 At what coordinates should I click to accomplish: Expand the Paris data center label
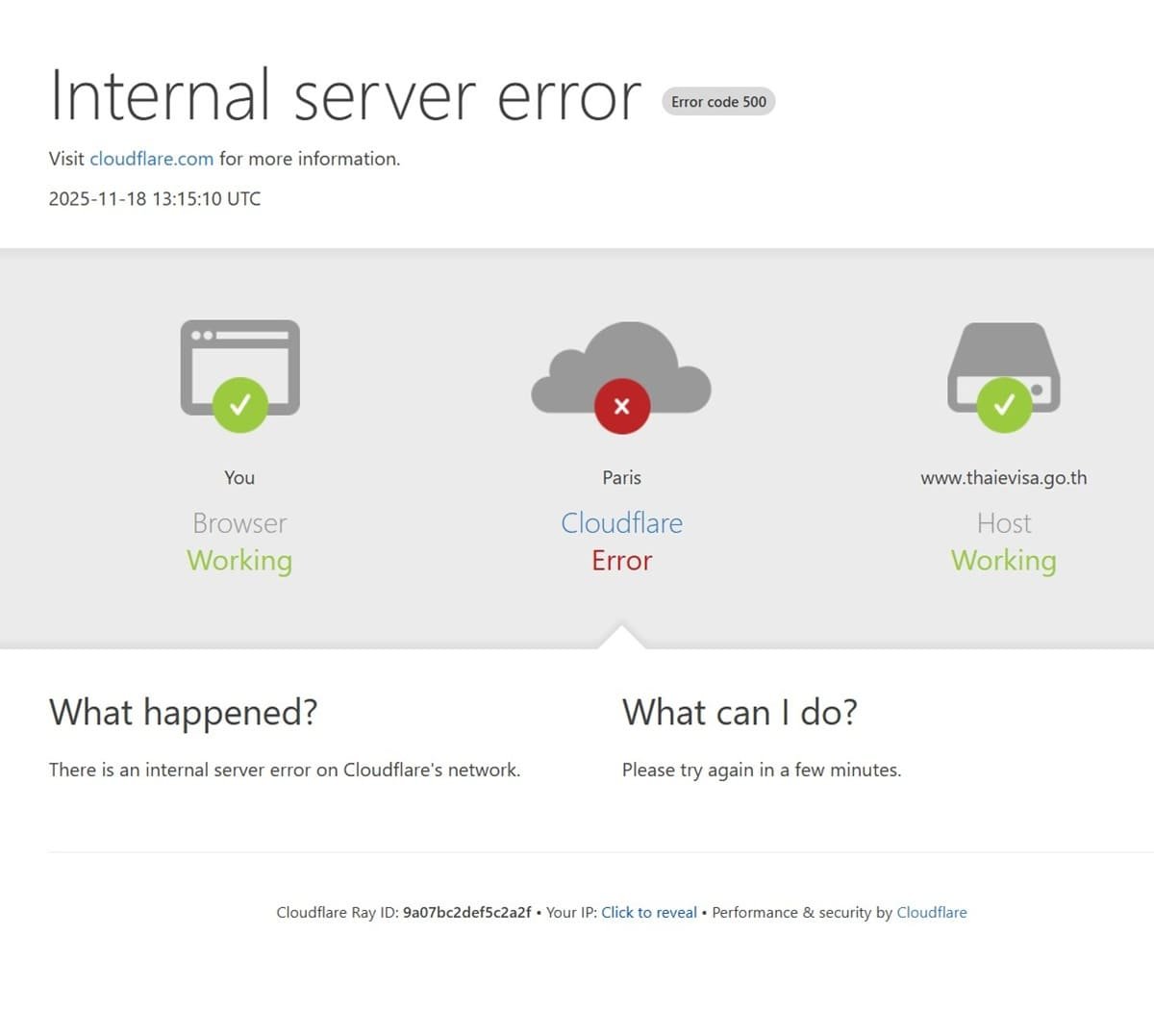coord(621,477)
